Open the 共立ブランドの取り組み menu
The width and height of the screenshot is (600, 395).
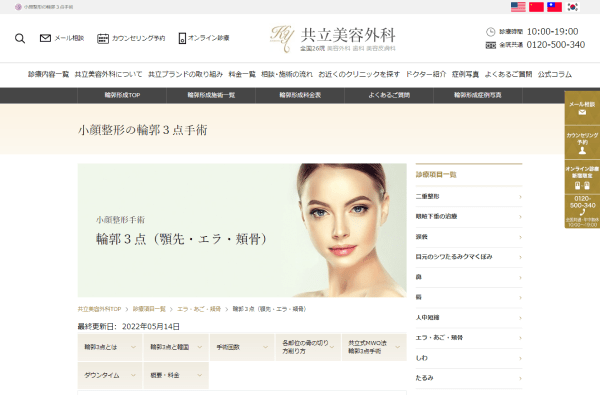pyautogui.click(x=186, y=74)
